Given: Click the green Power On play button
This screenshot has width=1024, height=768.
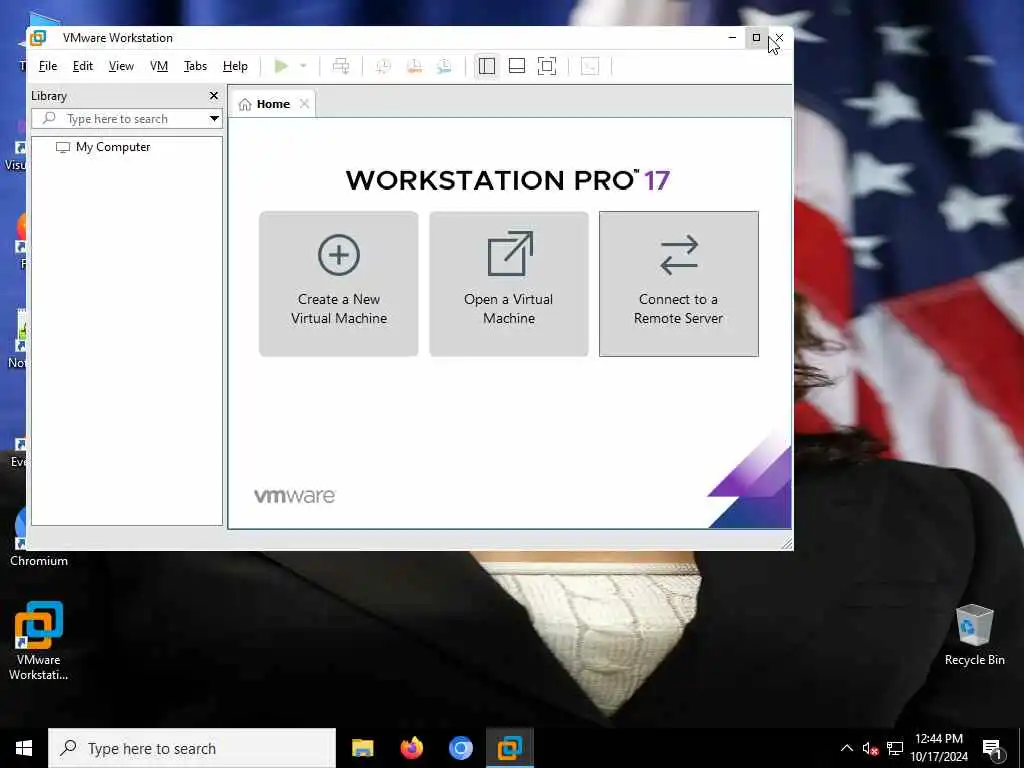Looking at the screenshot, I should (281, 66).
